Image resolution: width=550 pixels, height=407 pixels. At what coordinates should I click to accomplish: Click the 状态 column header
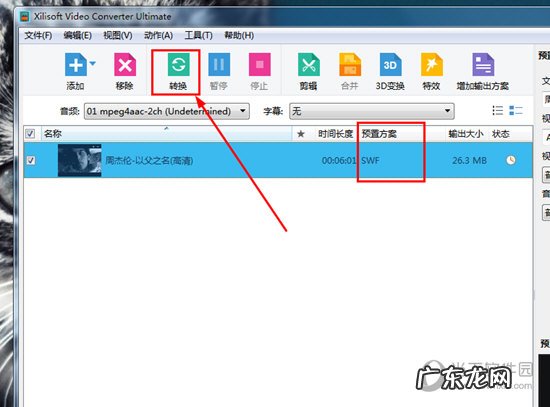[x=501, y=134]
